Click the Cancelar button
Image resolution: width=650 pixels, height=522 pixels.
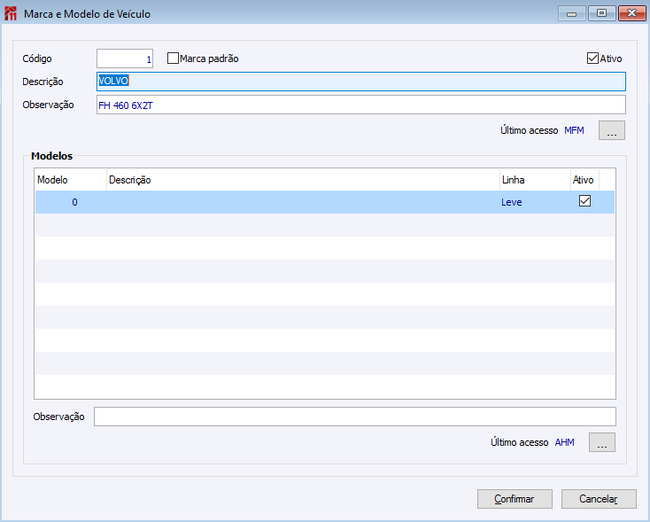point(599,499)
